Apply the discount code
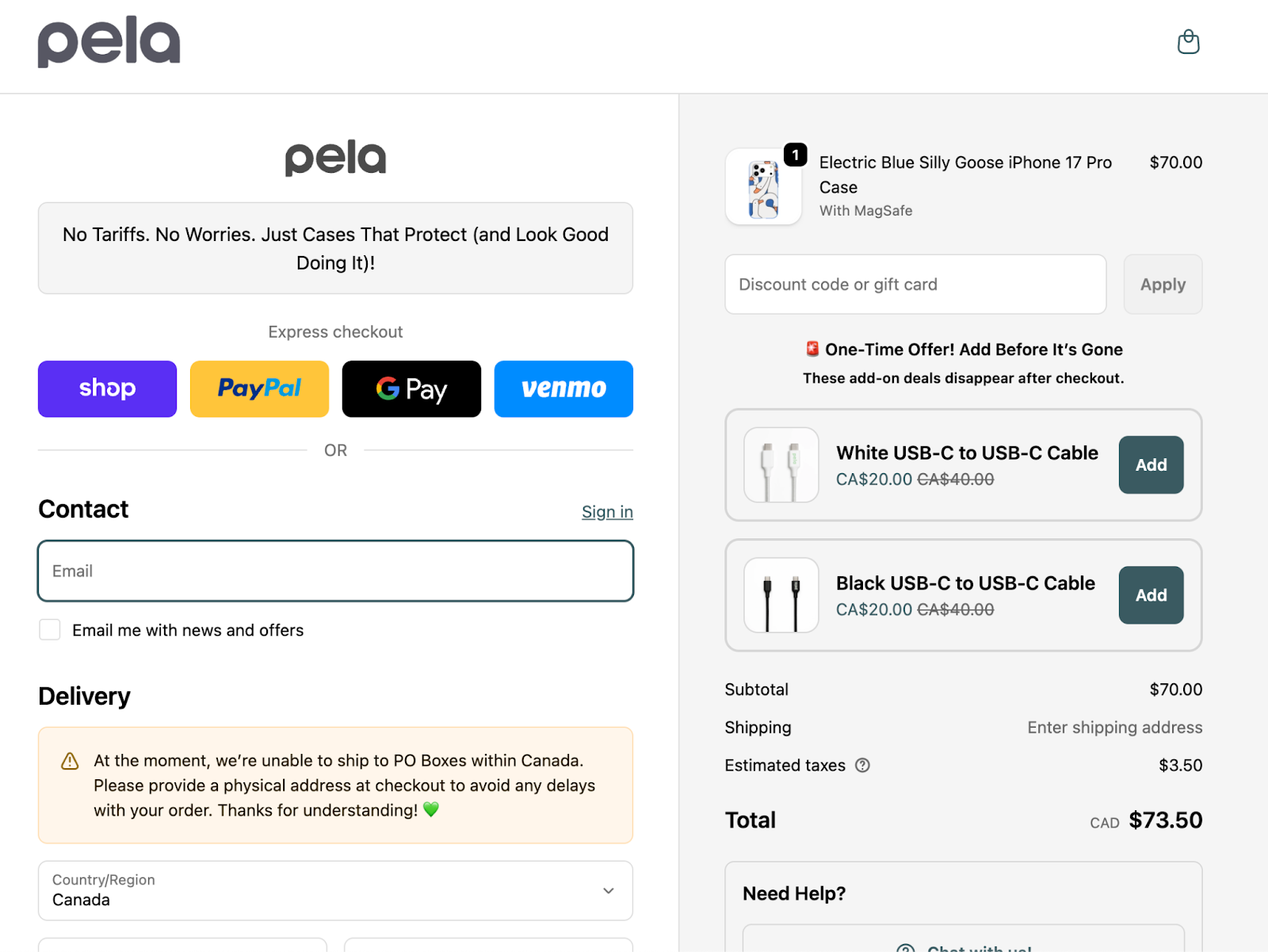 click(1162, 284)
